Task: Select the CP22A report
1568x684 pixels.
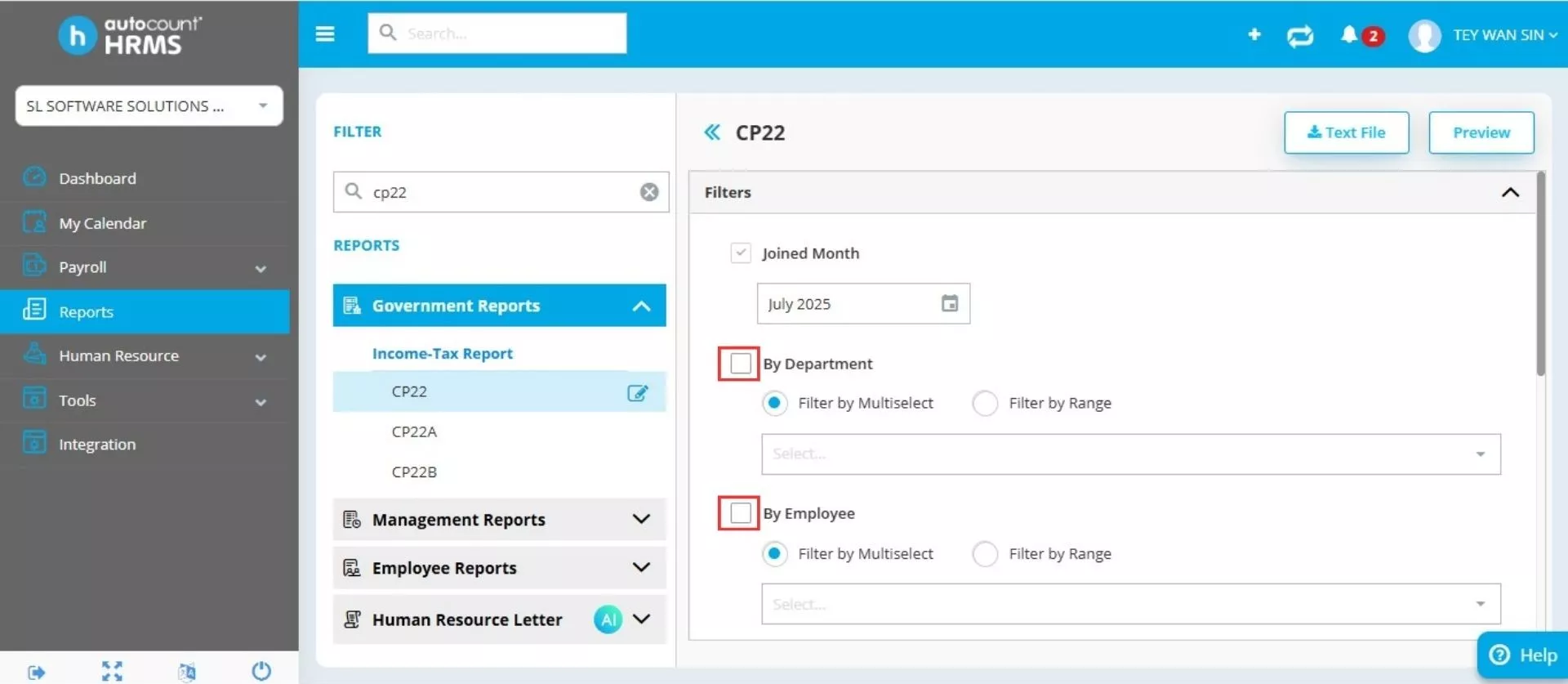Action: tap(414, 431)
